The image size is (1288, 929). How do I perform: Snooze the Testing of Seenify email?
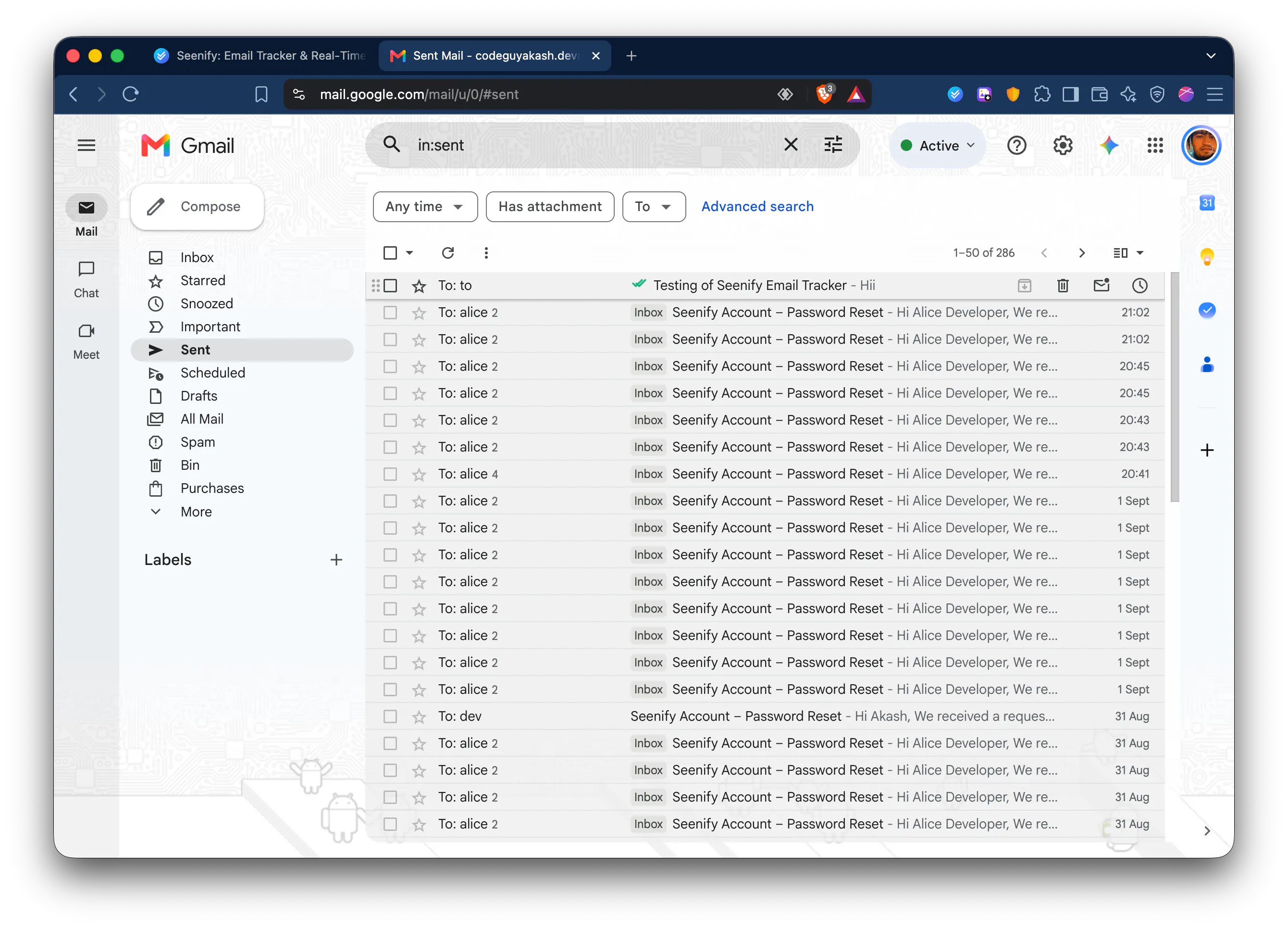[x=1139, y=285]
